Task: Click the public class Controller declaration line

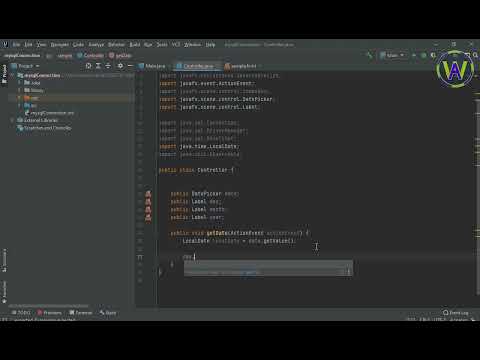Action: [197, 170]
